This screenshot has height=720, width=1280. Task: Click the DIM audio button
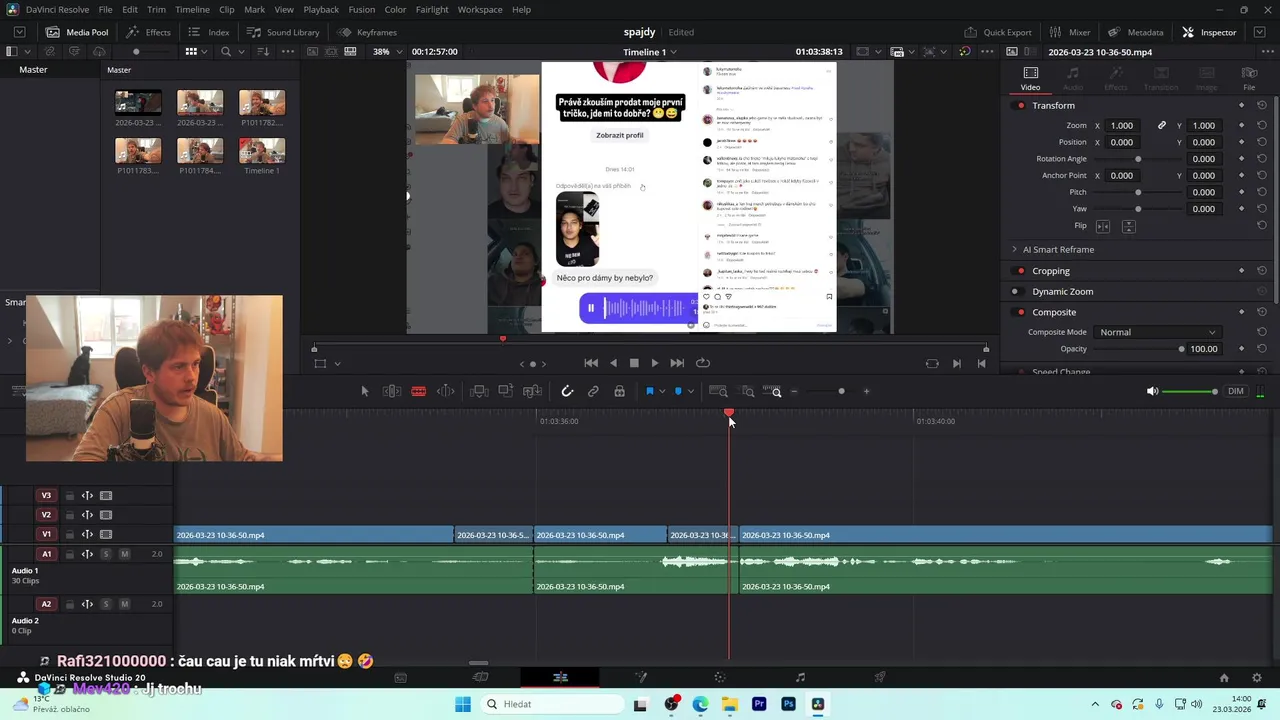1236,391
